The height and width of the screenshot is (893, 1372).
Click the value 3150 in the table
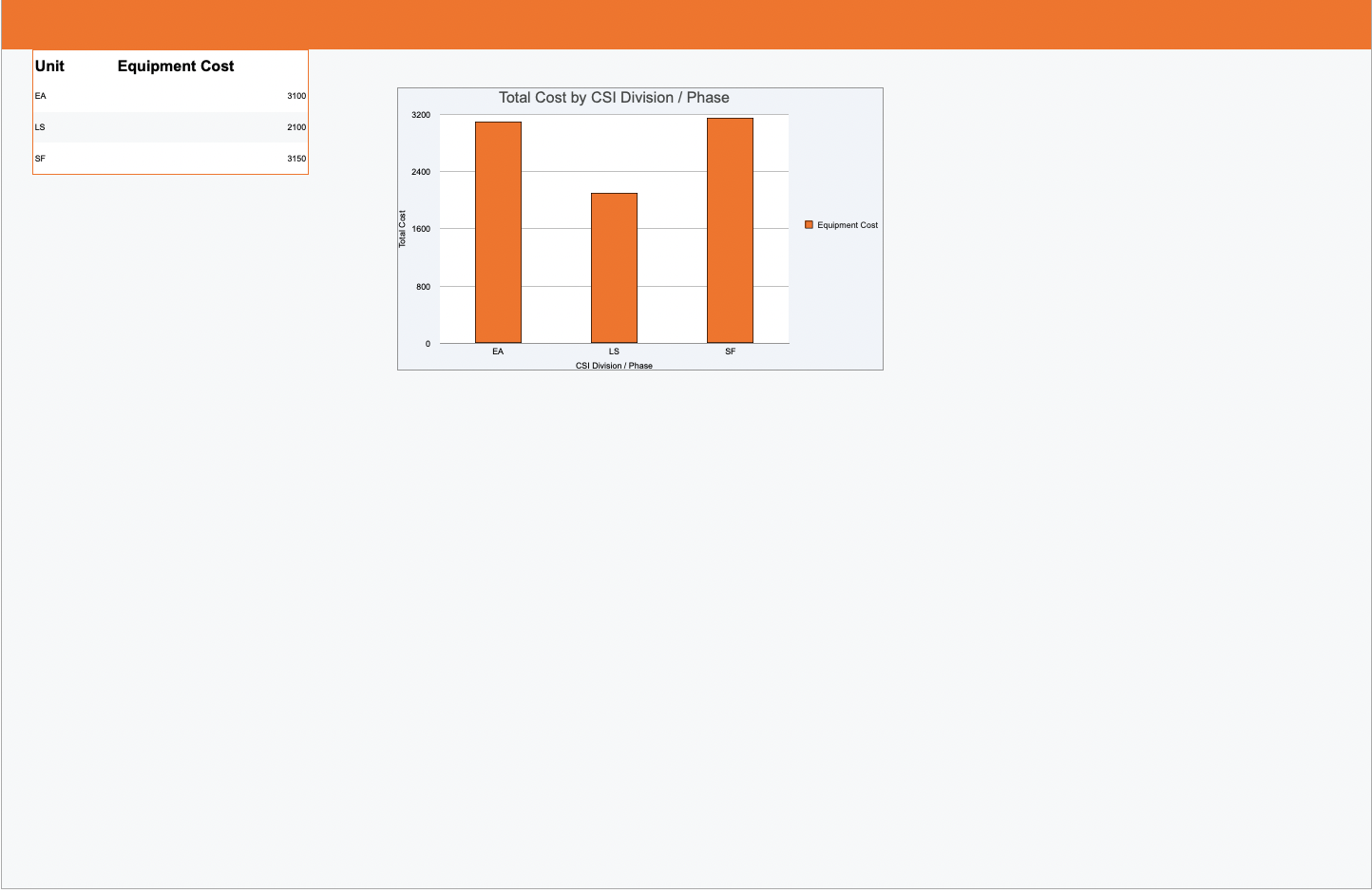pos(295,159)
